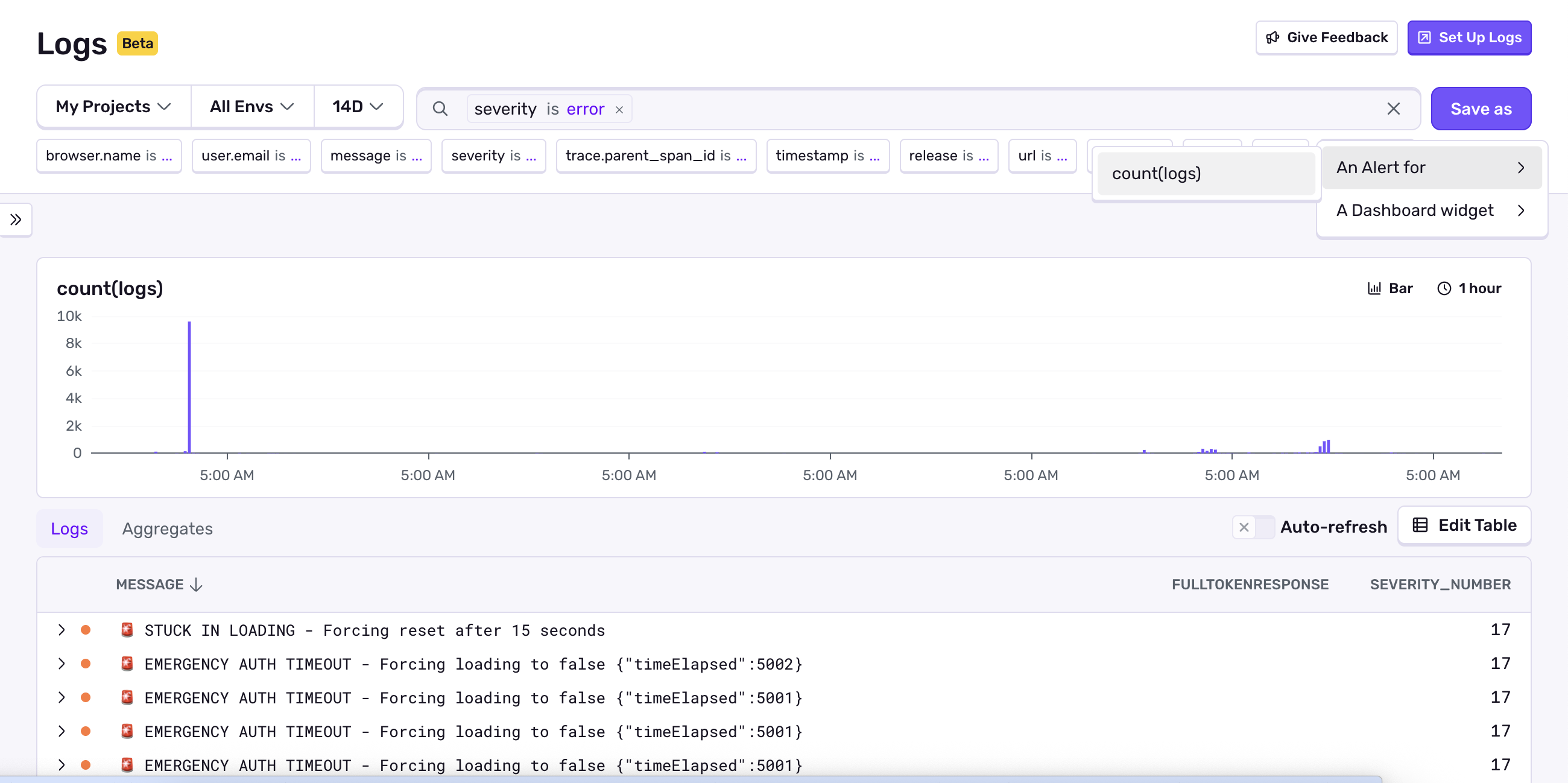The image size is (1568, 783).
Task: Click the STUCK IN LOADING message text
Action: (x=375, y=631)
